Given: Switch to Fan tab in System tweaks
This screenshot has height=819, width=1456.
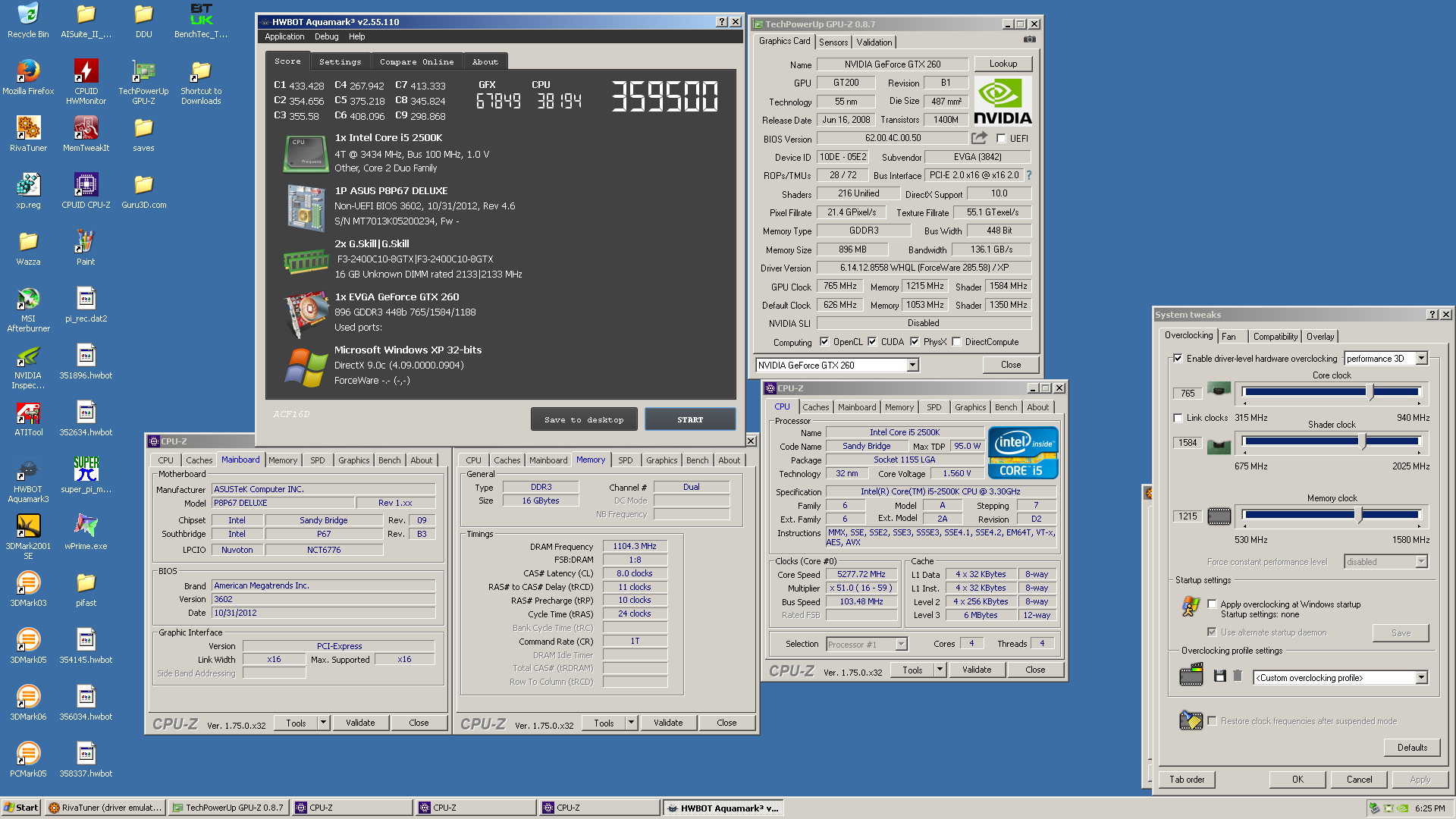Looking at the screenshot, I should [x=1228, y=337].
